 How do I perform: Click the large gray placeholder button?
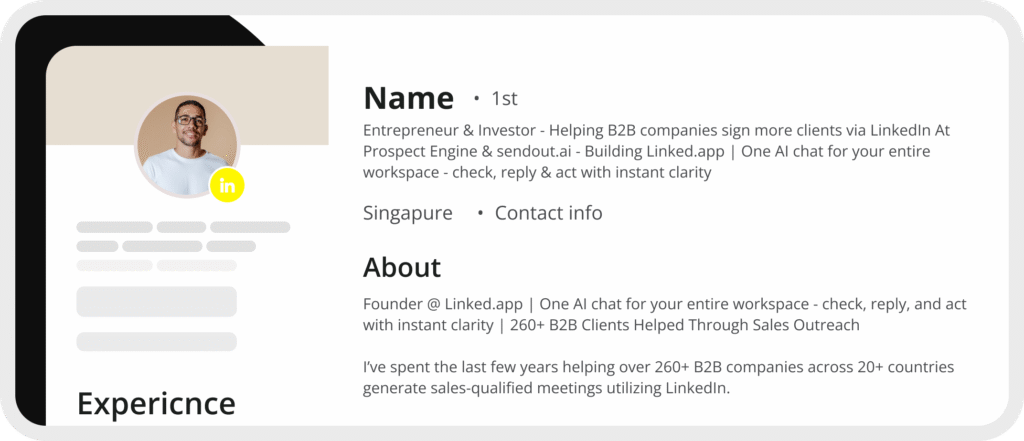coord(157,301)
